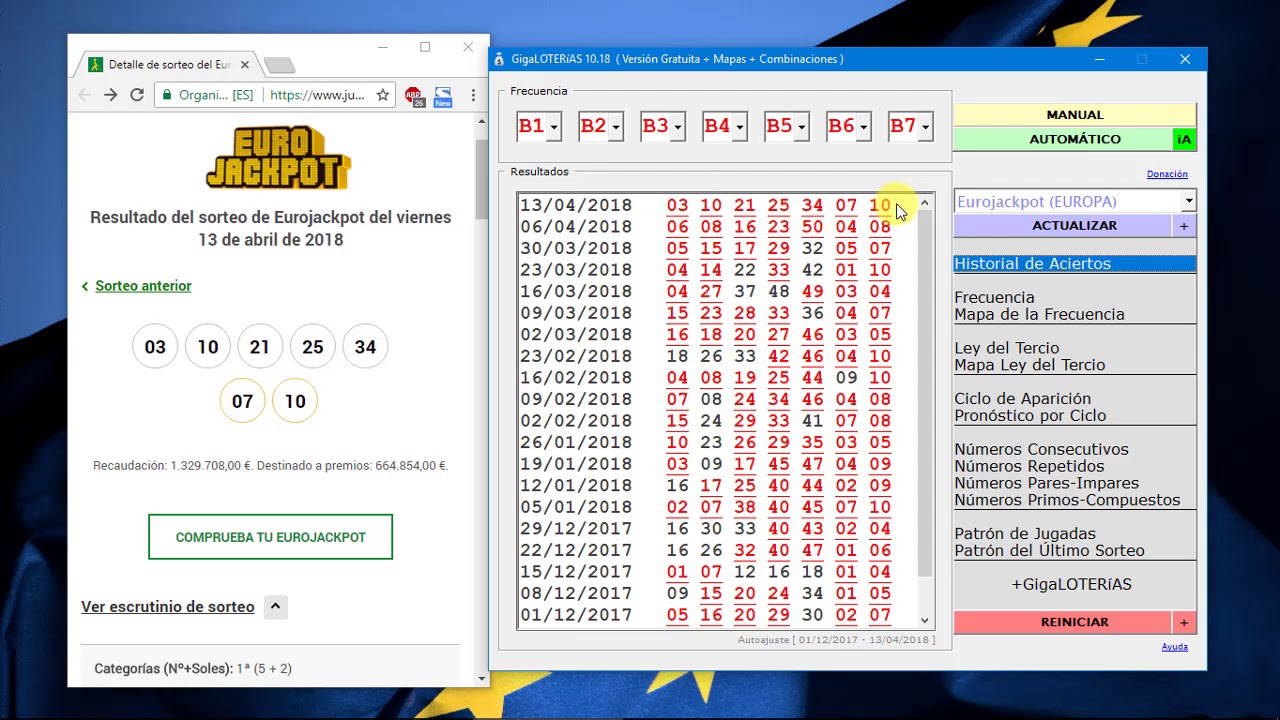Click the 13/04/2018 date in results

[x=576, y=205]
